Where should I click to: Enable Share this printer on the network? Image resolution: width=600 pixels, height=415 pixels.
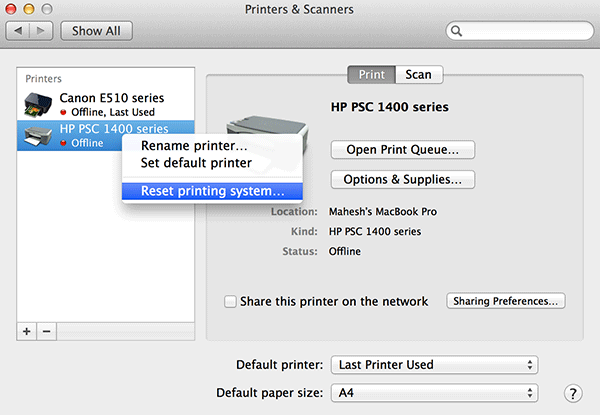231,301
